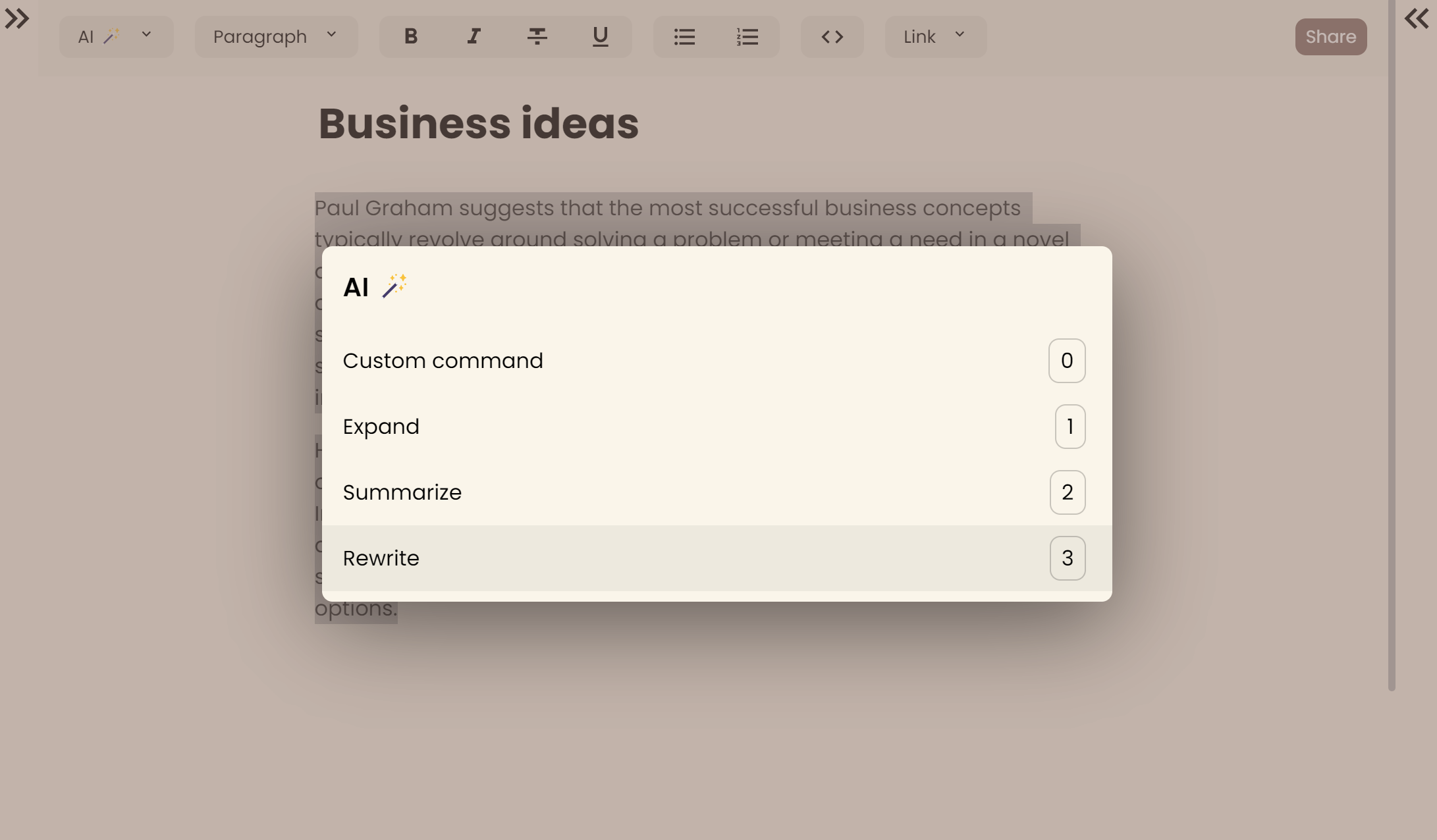Viewport: 1437px width, 840px height.
Task: Select Rewrite in the AI menu
Action: click(x=381, y=558)
